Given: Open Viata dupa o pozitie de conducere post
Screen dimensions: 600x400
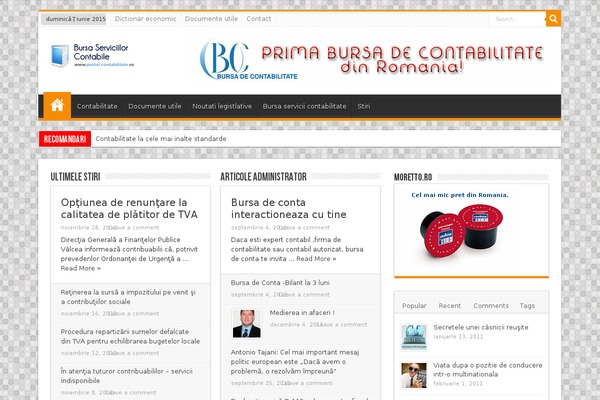Looking at the screenshot, I should 488,370.
